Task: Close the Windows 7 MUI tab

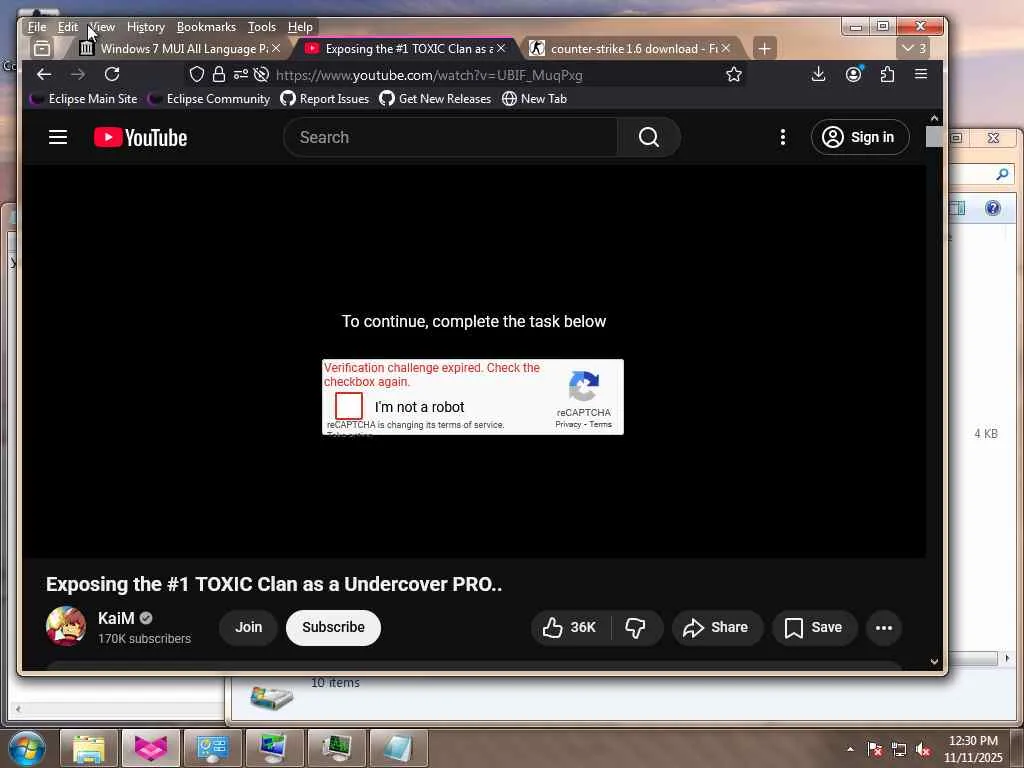Action: point(276,48)
